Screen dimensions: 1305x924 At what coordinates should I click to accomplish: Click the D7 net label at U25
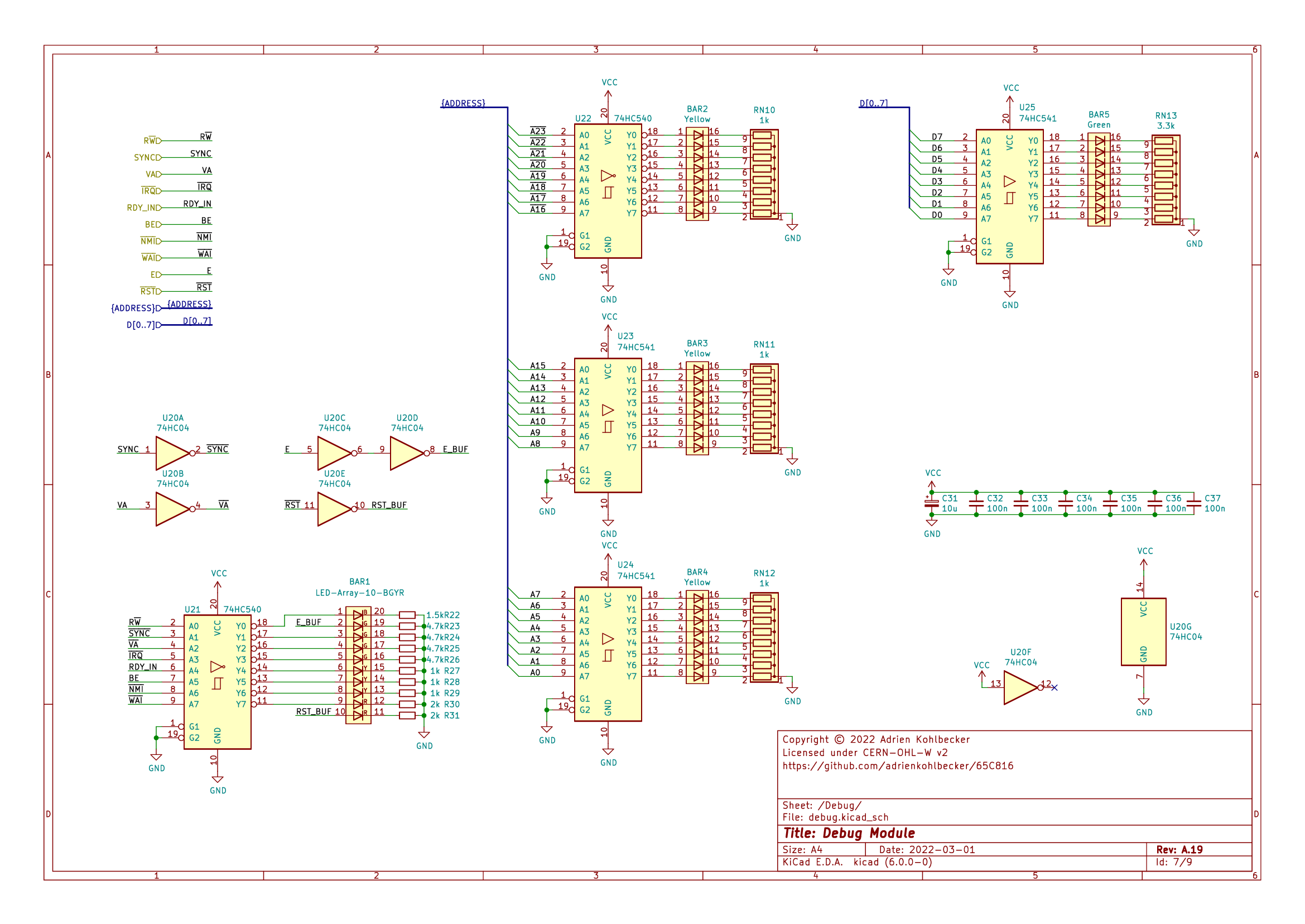click(936, 137)
